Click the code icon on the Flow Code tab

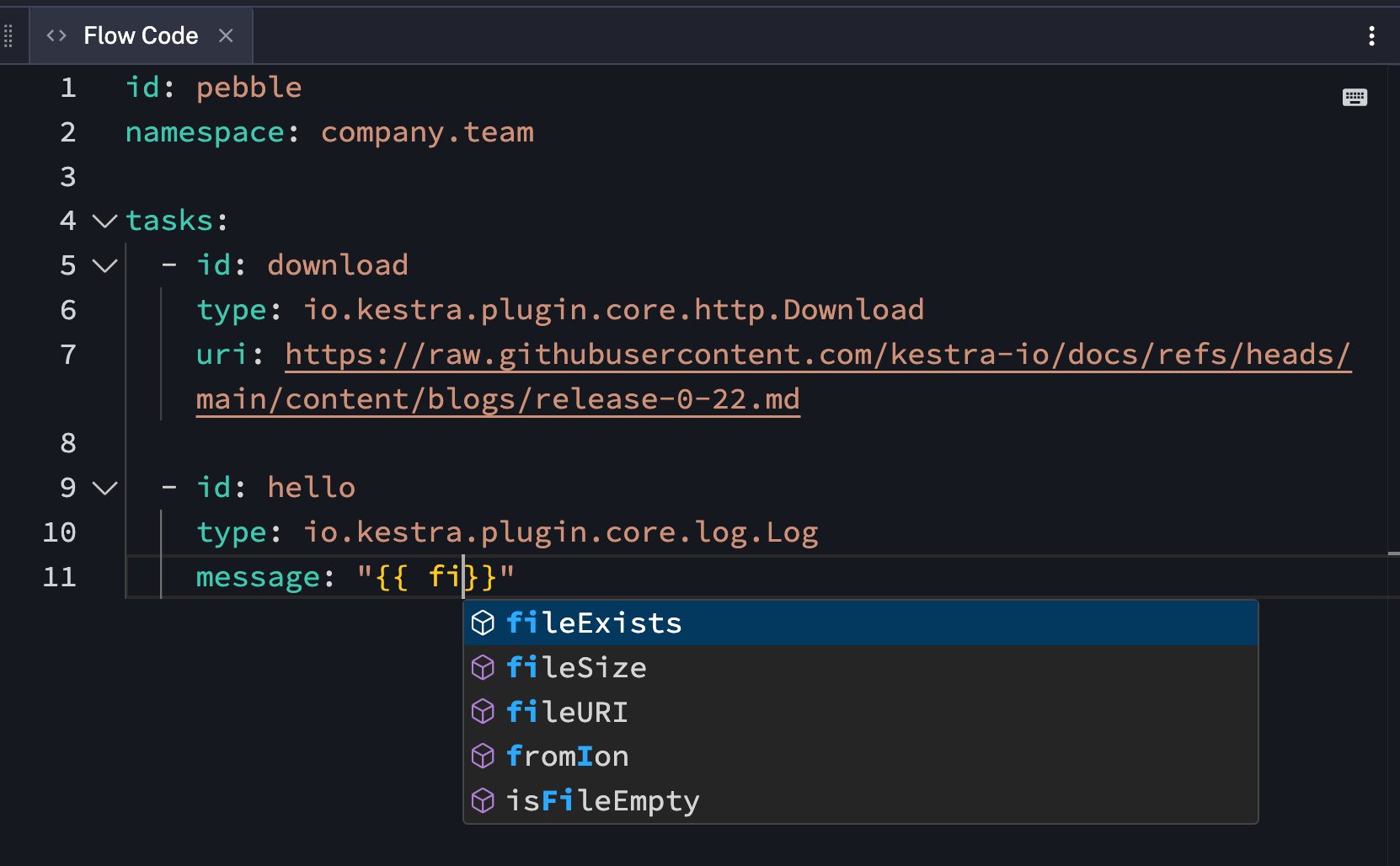[x=56, y=35]
